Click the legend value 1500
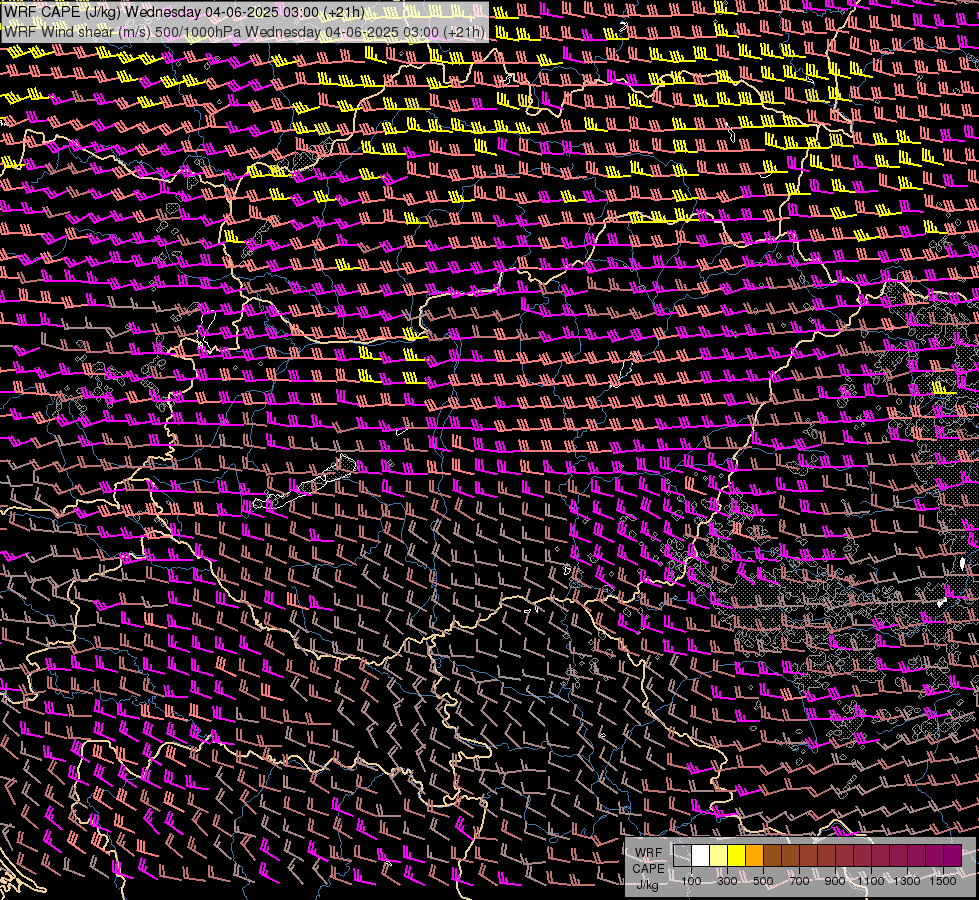Screen dimensions: 979x900 pos(943,881)
